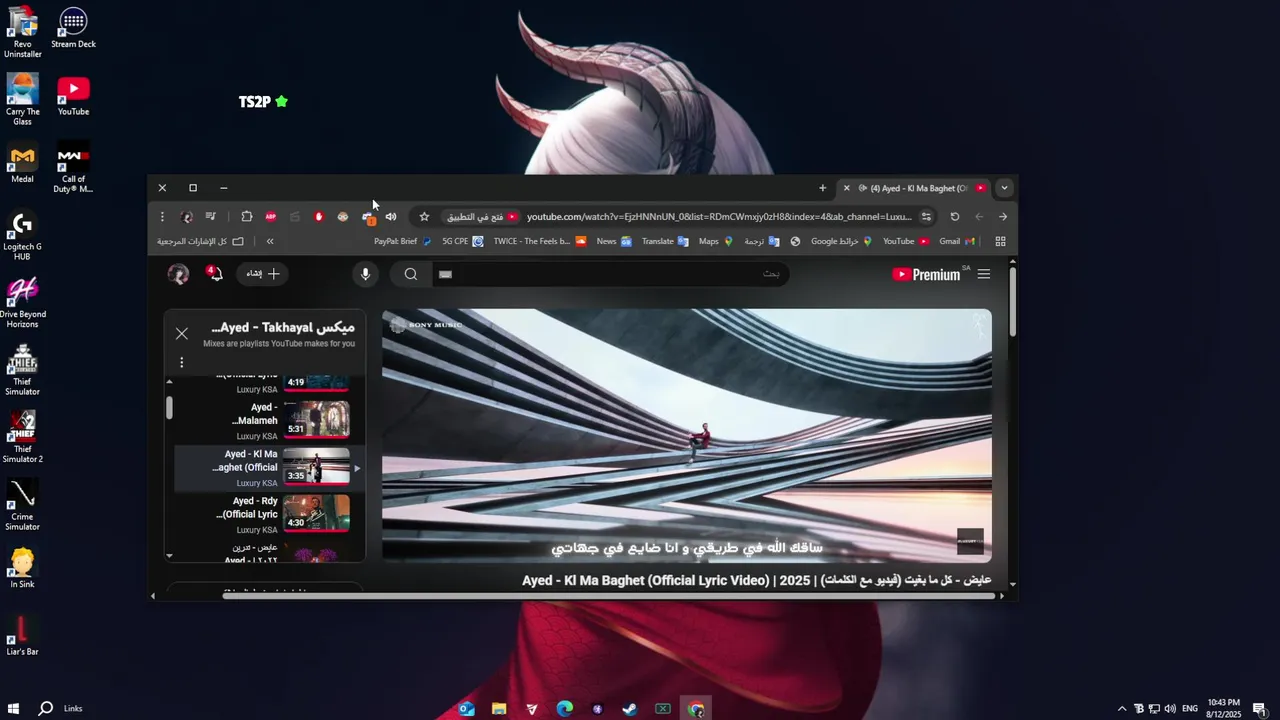Open the YouTube bookmark in bookmarks bar
Screen dimensions: 1280x720
[906, 241]
